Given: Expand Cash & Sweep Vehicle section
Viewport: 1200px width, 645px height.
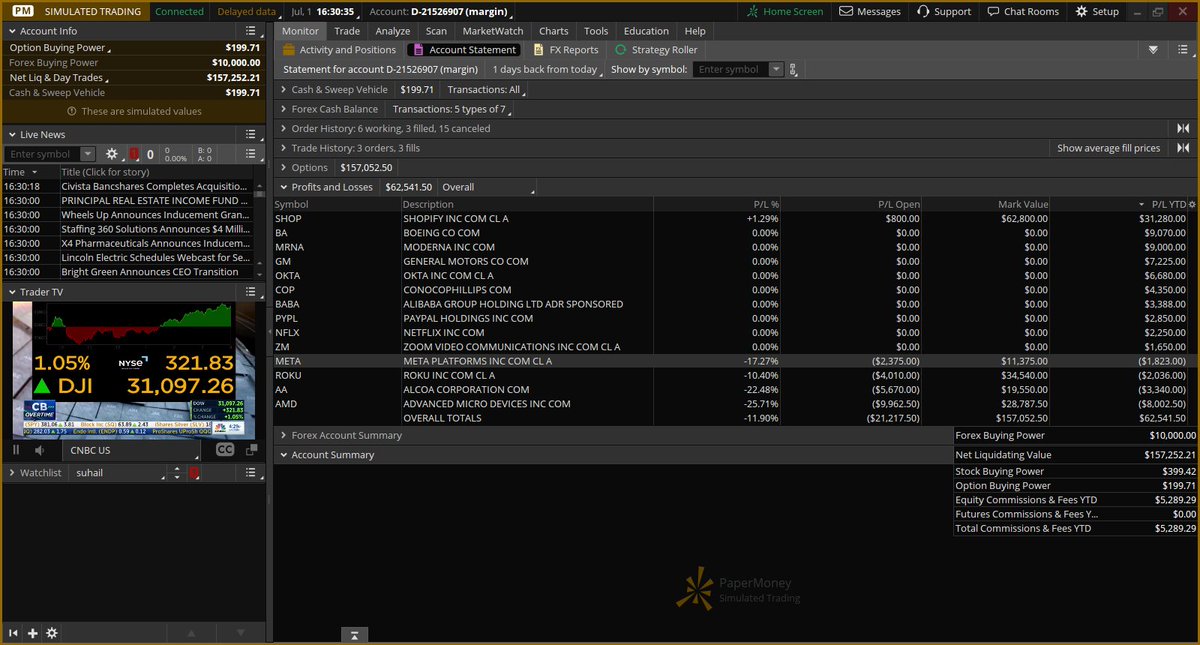Looking at the screenshot, I should tap(284, 90).
